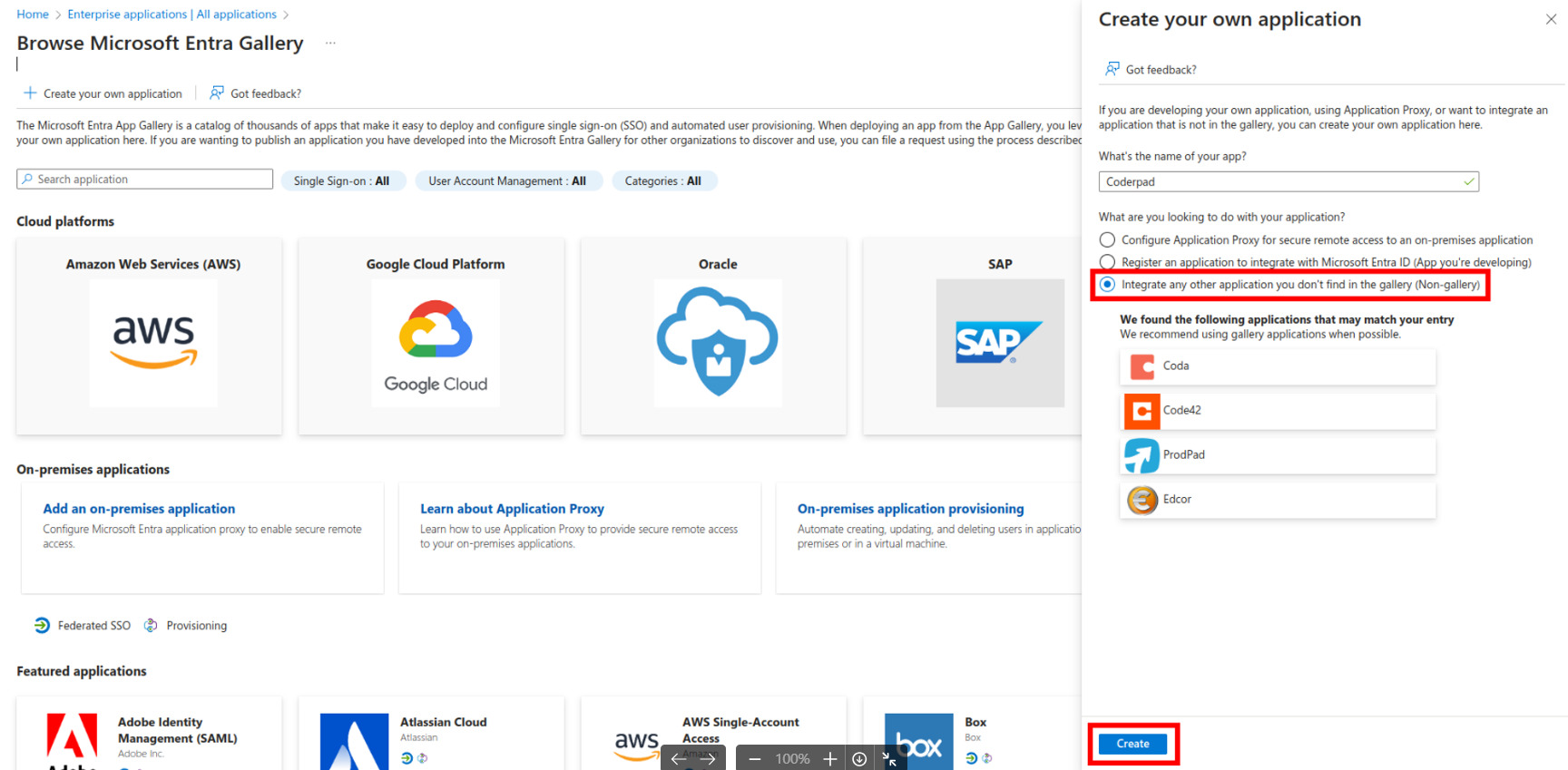Click the Coda app icon in suggestions
Screen dimensions: 1568x770
coord(1142,366)
